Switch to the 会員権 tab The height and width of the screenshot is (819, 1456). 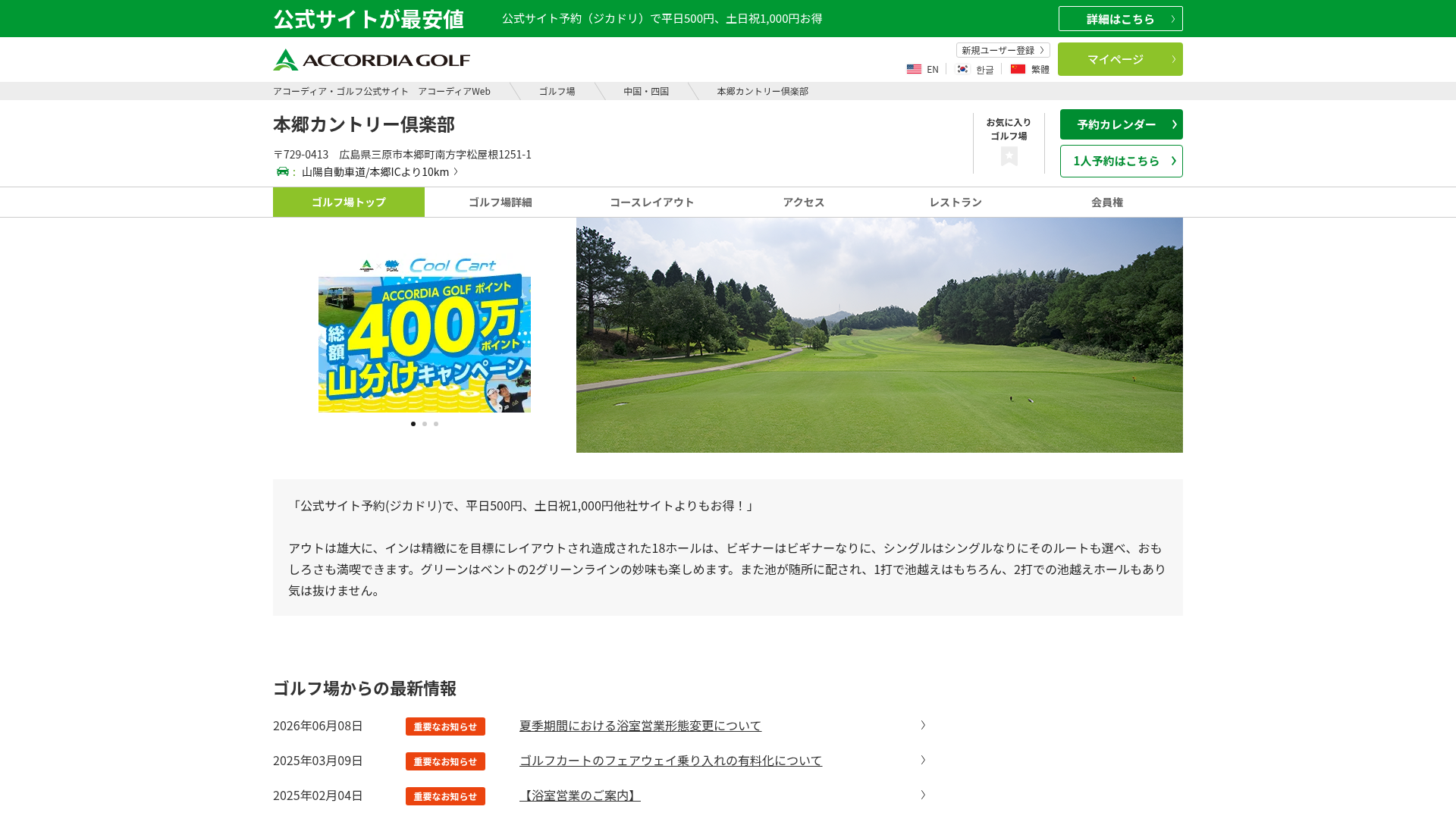pos(1107,202)
